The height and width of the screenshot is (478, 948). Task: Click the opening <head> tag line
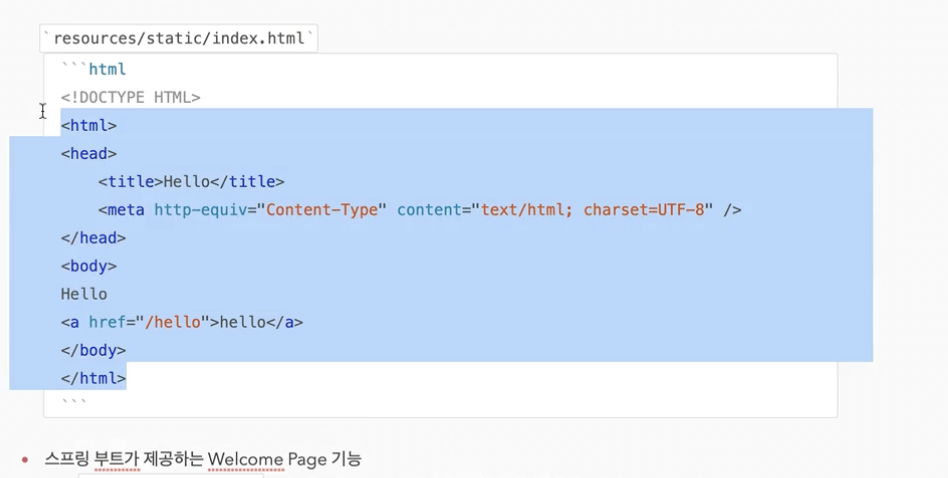[89, 153]
